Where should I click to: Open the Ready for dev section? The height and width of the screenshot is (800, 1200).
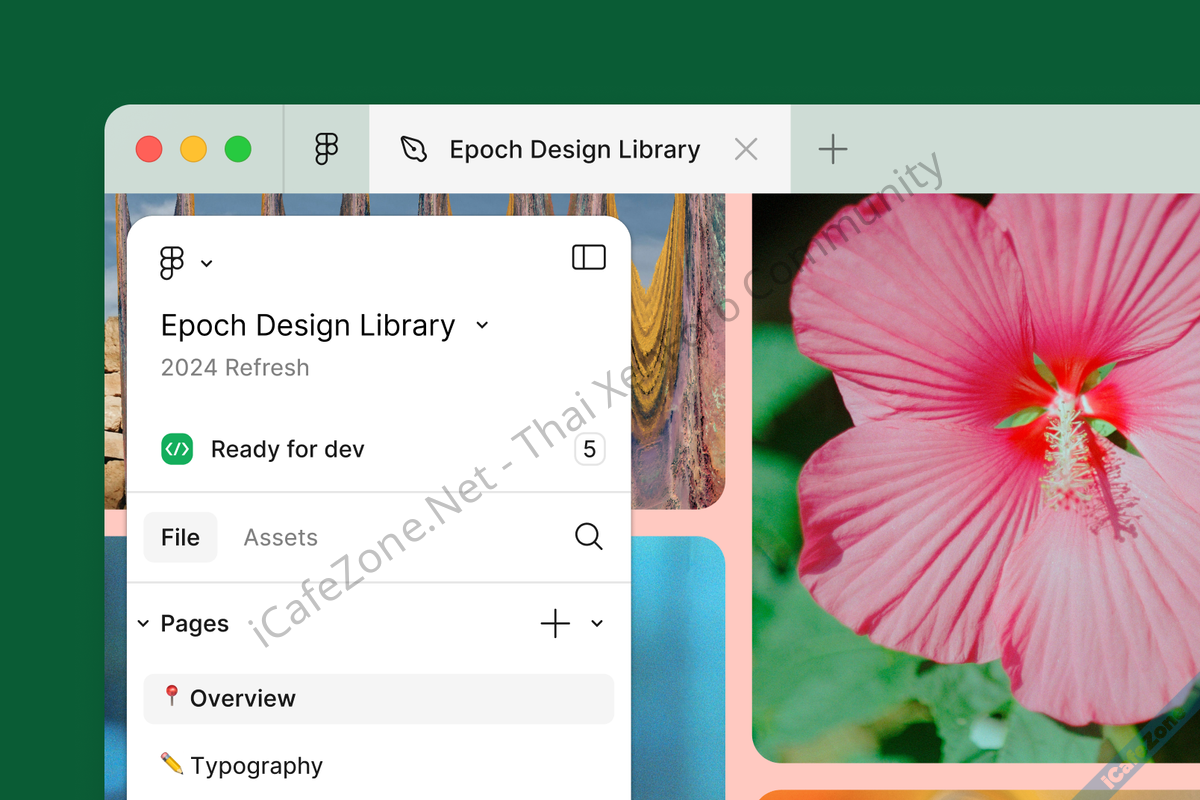380,449
